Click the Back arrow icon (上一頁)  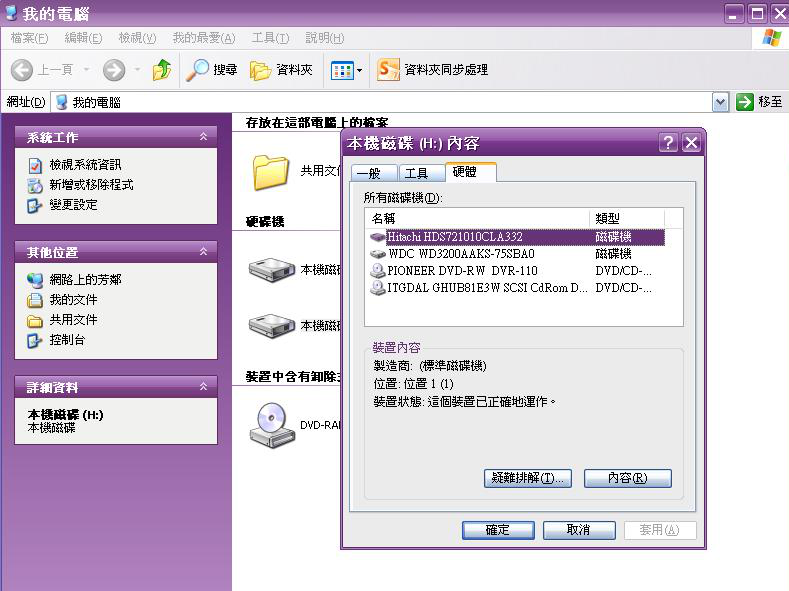[x=22, y=69]
